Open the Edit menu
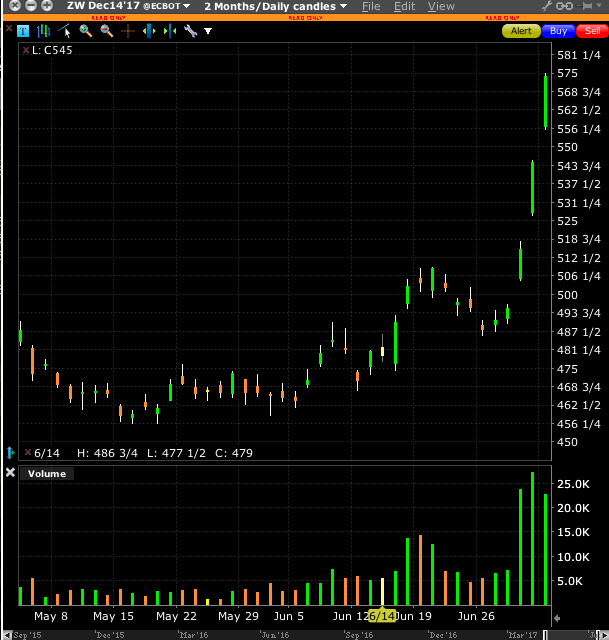This screenshot has height=640, width=609. point(404,6)
